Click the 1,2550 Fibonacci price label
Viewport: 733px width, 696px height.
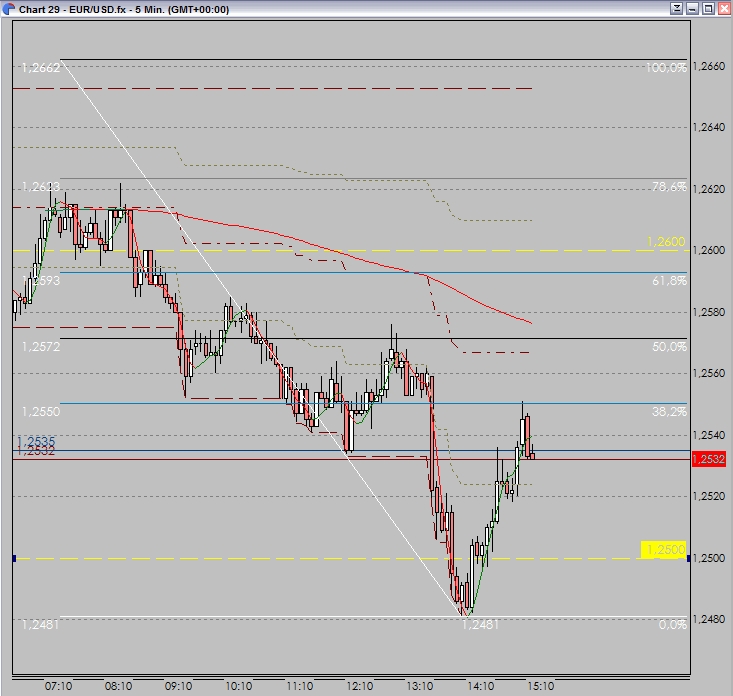click(x=41, y=411)
